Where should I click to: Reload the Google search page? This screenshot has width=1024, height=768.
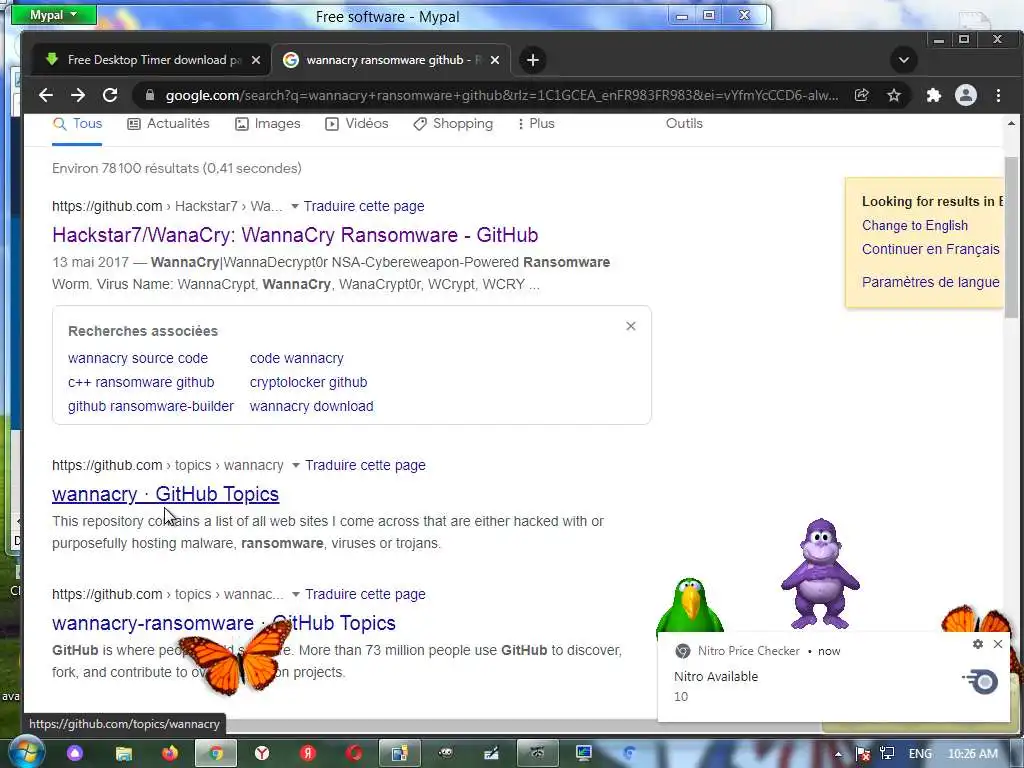pos(110,95)
